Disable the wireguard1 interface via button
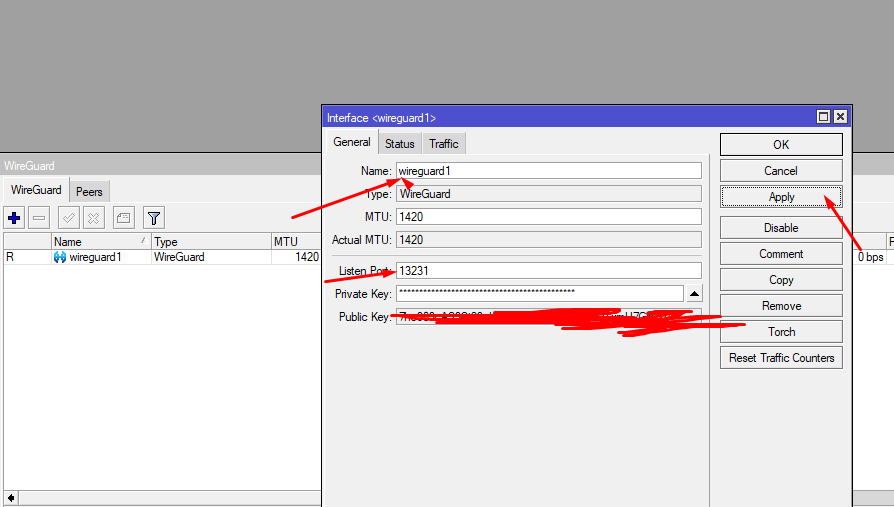894x507 pixels. pyautogui.click(x=781, y=228)
